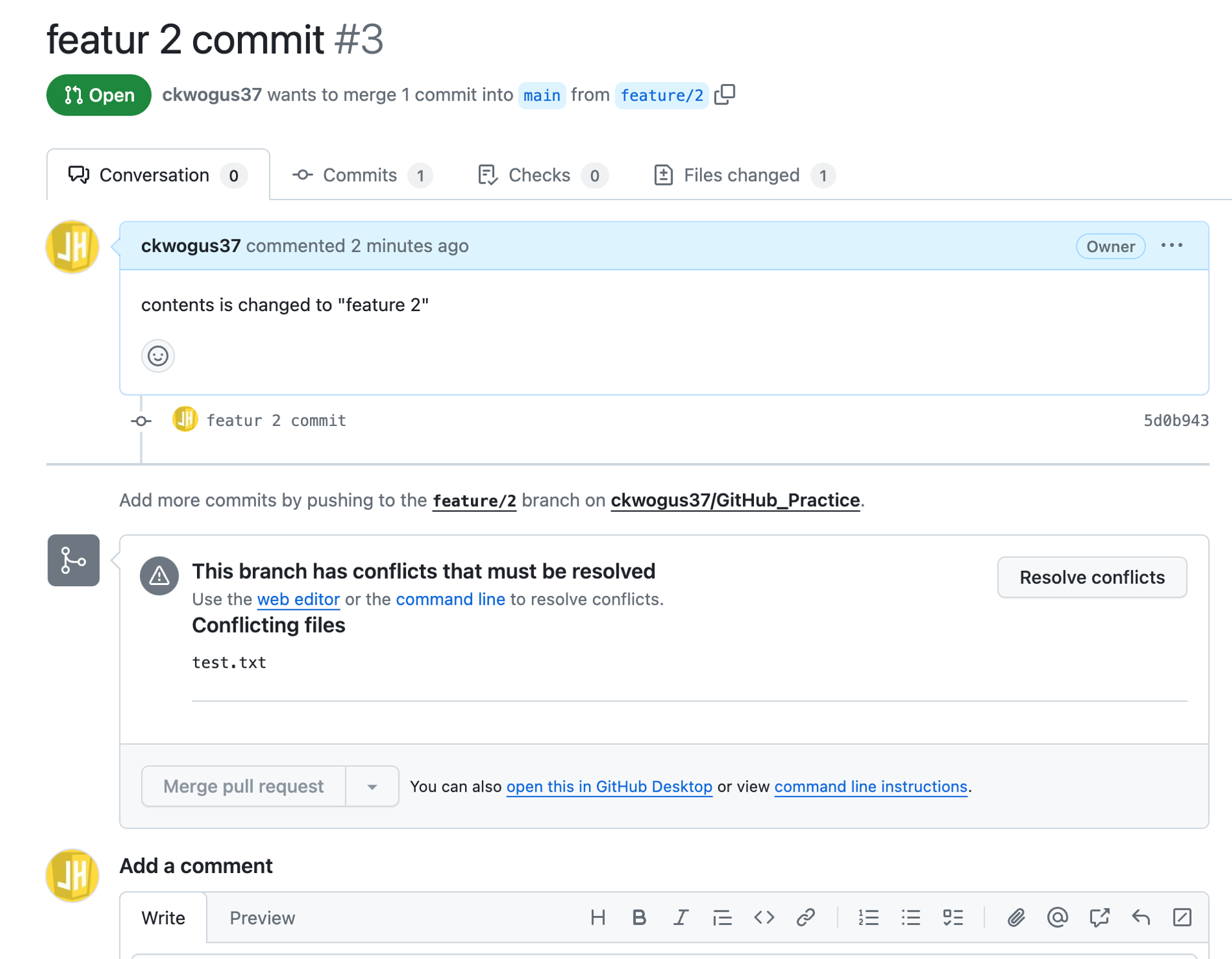
Task: Switch to the Preview tab of the comment box
Action: click(x=262, y=917)
